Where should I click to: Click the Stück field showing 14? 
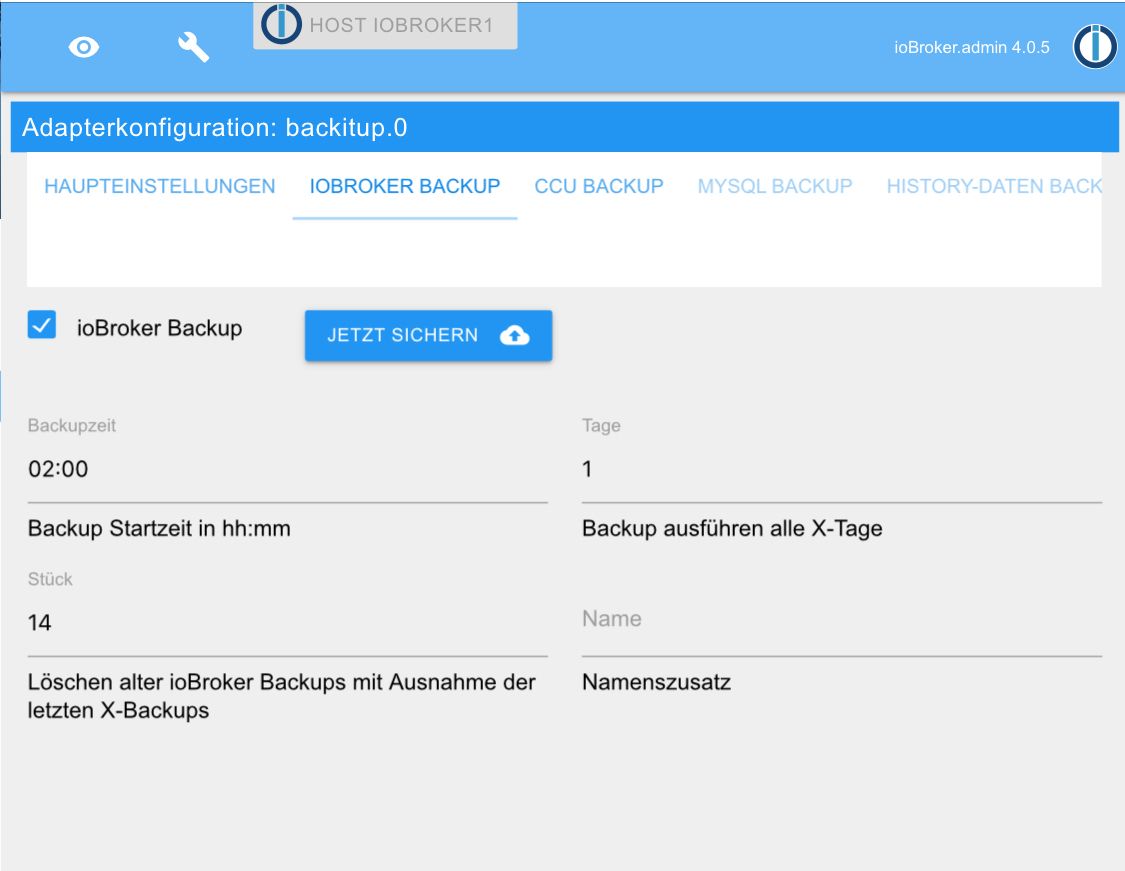288,623
